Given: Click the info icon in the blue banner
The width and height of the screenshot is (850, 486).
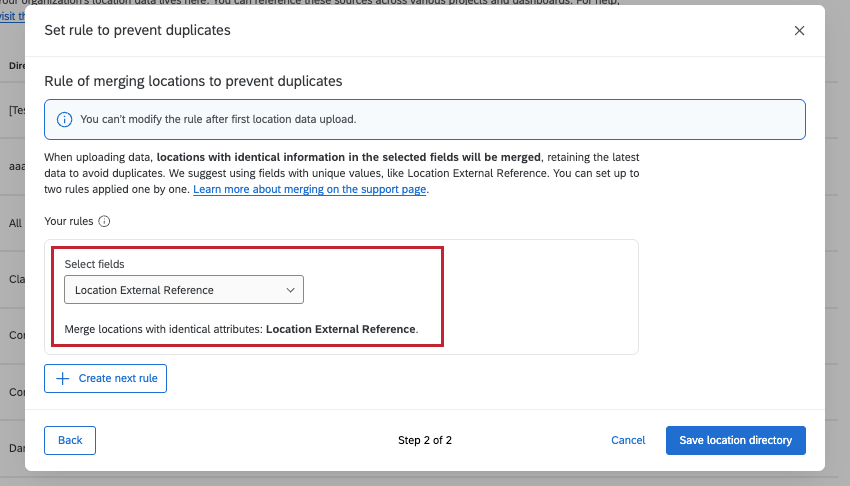Looking at the screenshot, I should click(65, 119).
